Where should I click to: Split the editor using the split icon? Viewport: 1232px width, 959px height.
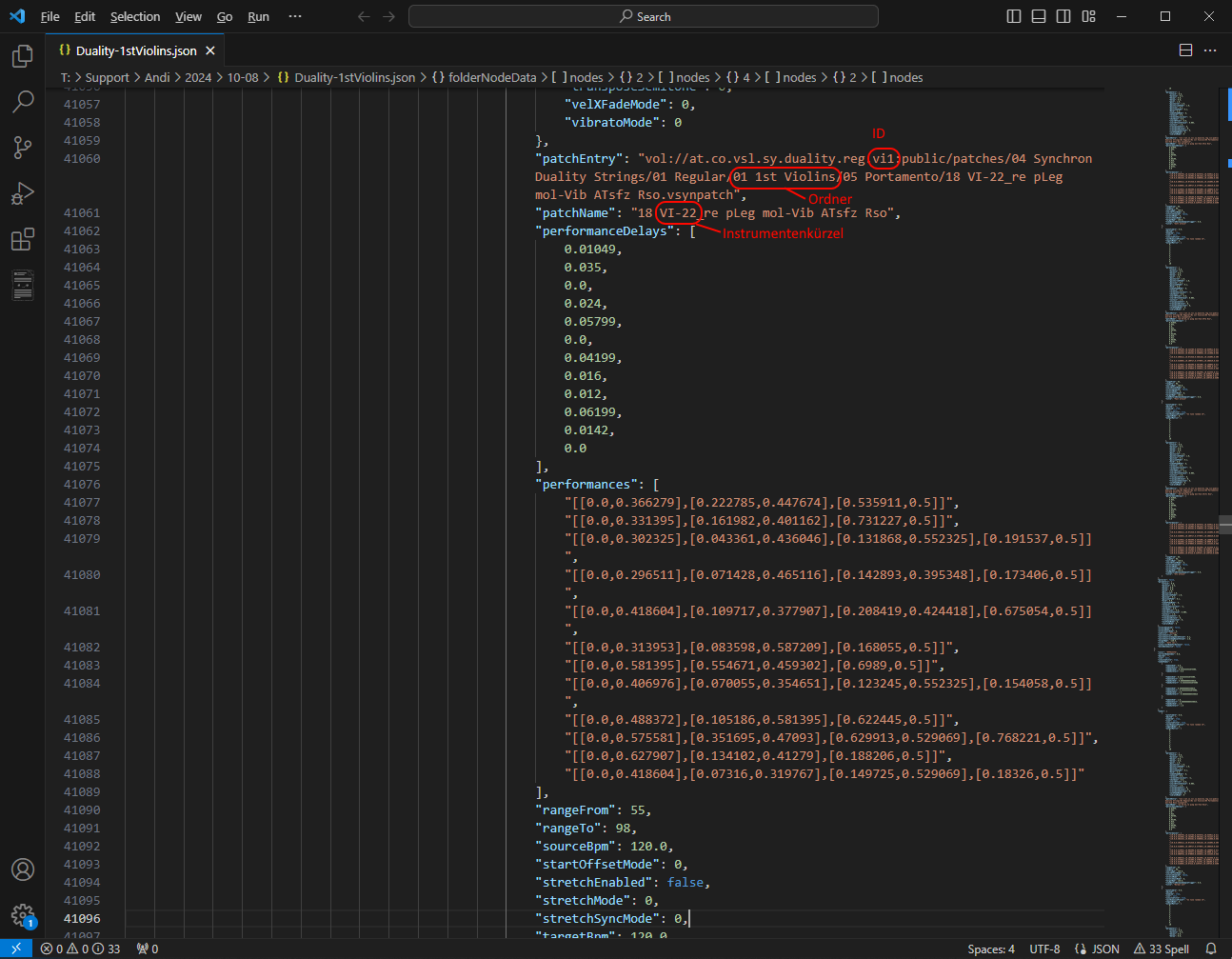click(x=1185, y=50)
